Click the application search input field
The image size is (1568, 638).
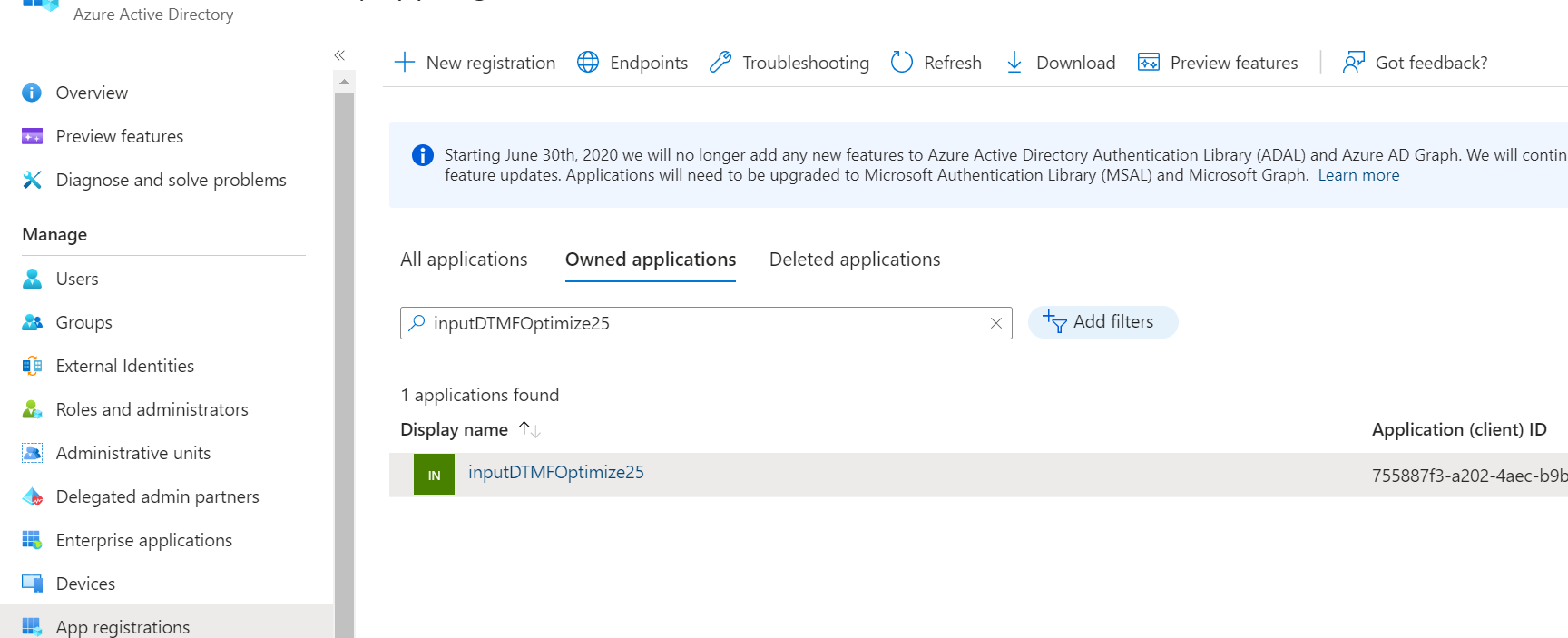click(x=706, y=323)
